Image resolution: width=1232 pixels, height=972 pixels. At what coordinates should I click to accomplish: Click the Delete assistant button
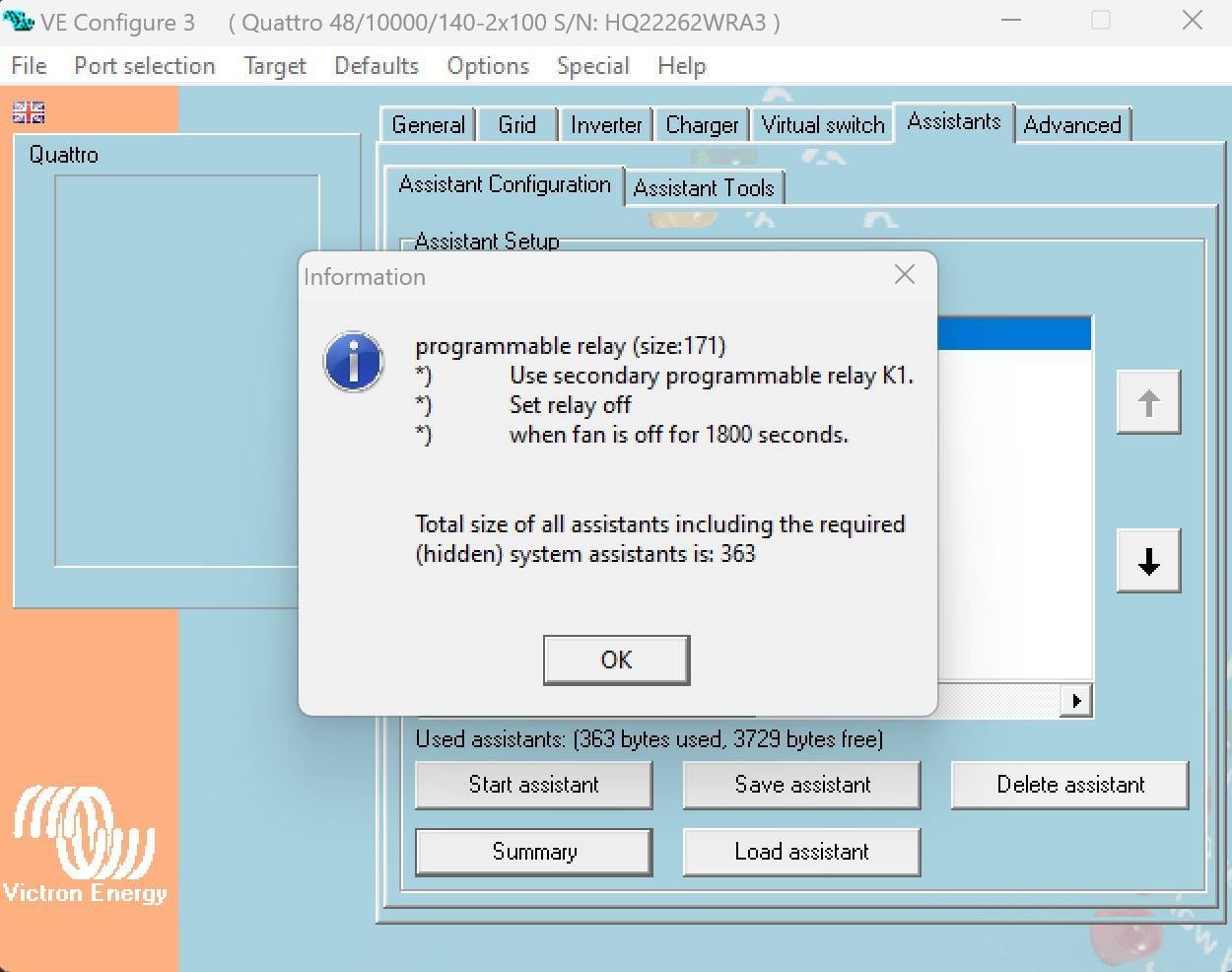point(1069,785)
